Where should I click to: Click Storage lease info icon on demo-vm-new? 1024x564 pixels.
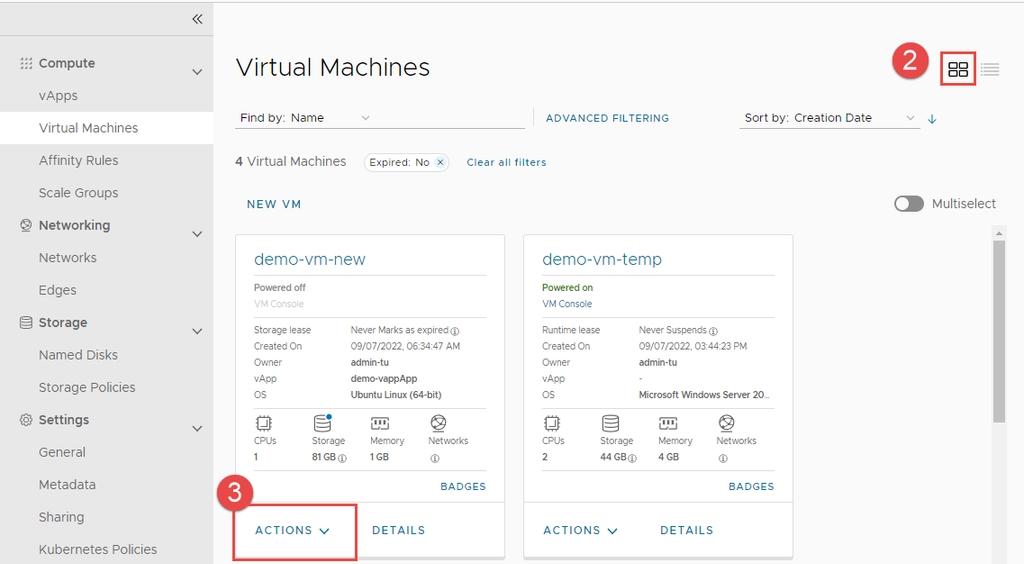tap(455, 331)
